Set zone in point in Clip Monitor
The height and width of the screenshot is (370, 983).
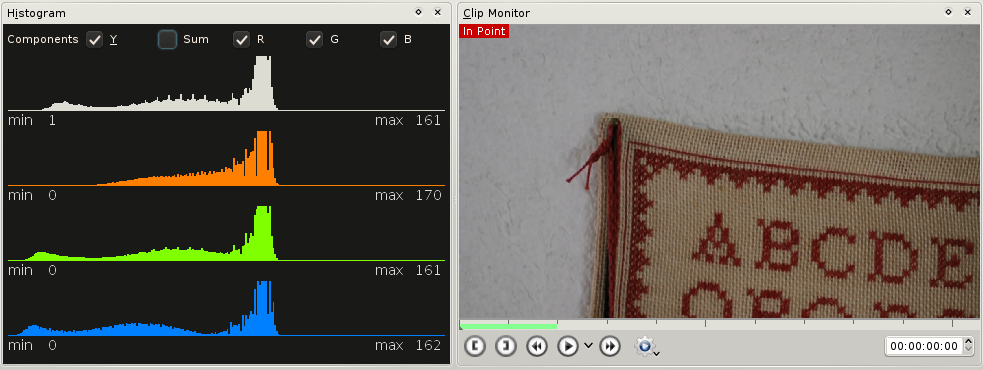(x=475, y=346)
